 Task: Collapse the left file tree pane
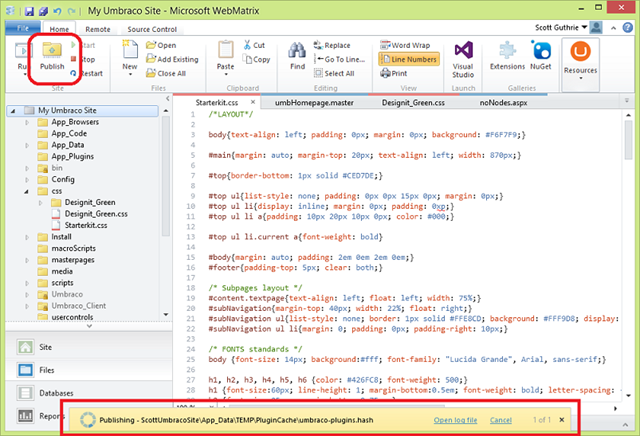(167, 98)
